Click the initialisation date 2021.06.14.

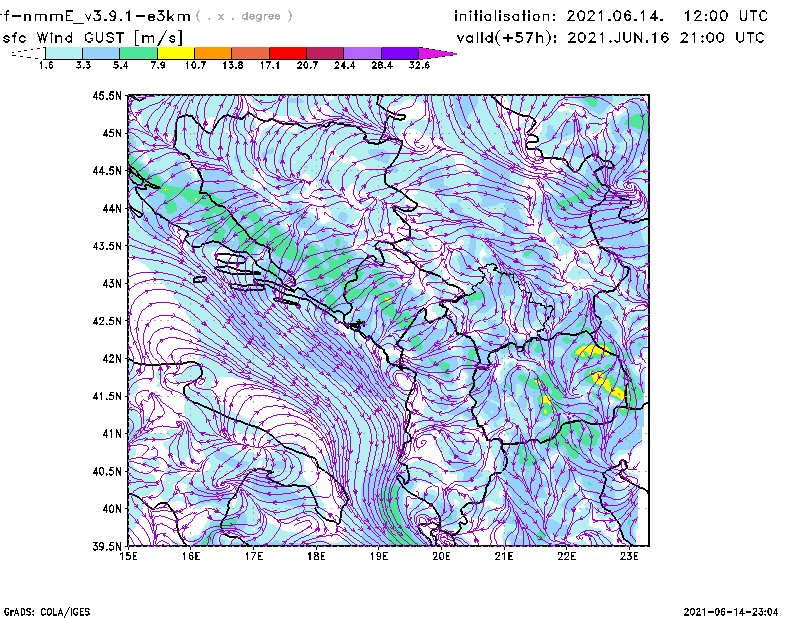click(615, 16)
